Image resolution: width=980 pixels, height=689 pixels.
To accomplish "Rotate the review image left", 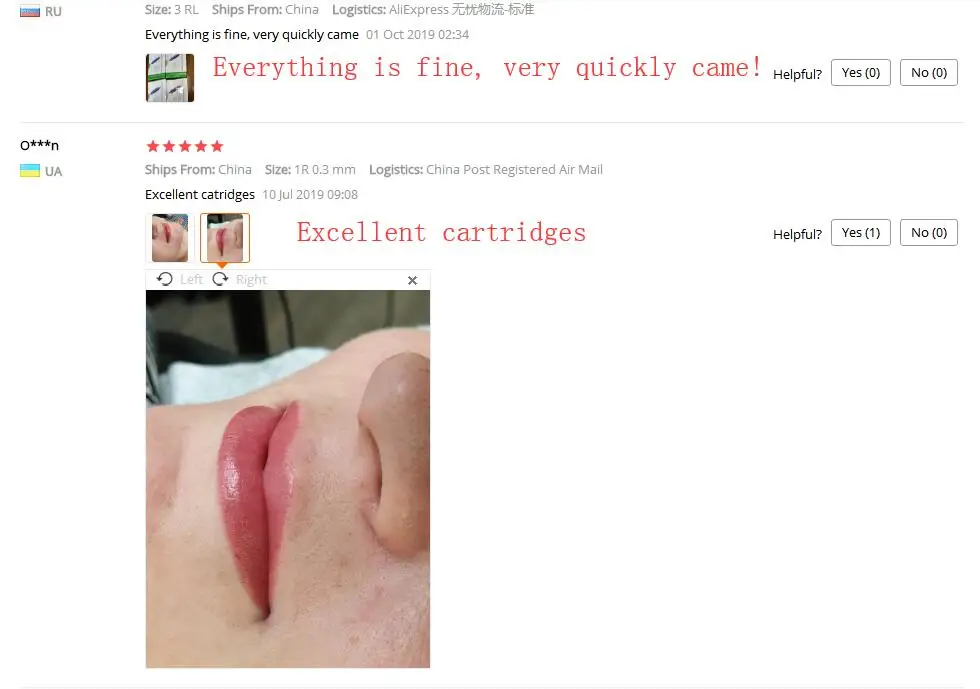I will [x=165, y=279].
